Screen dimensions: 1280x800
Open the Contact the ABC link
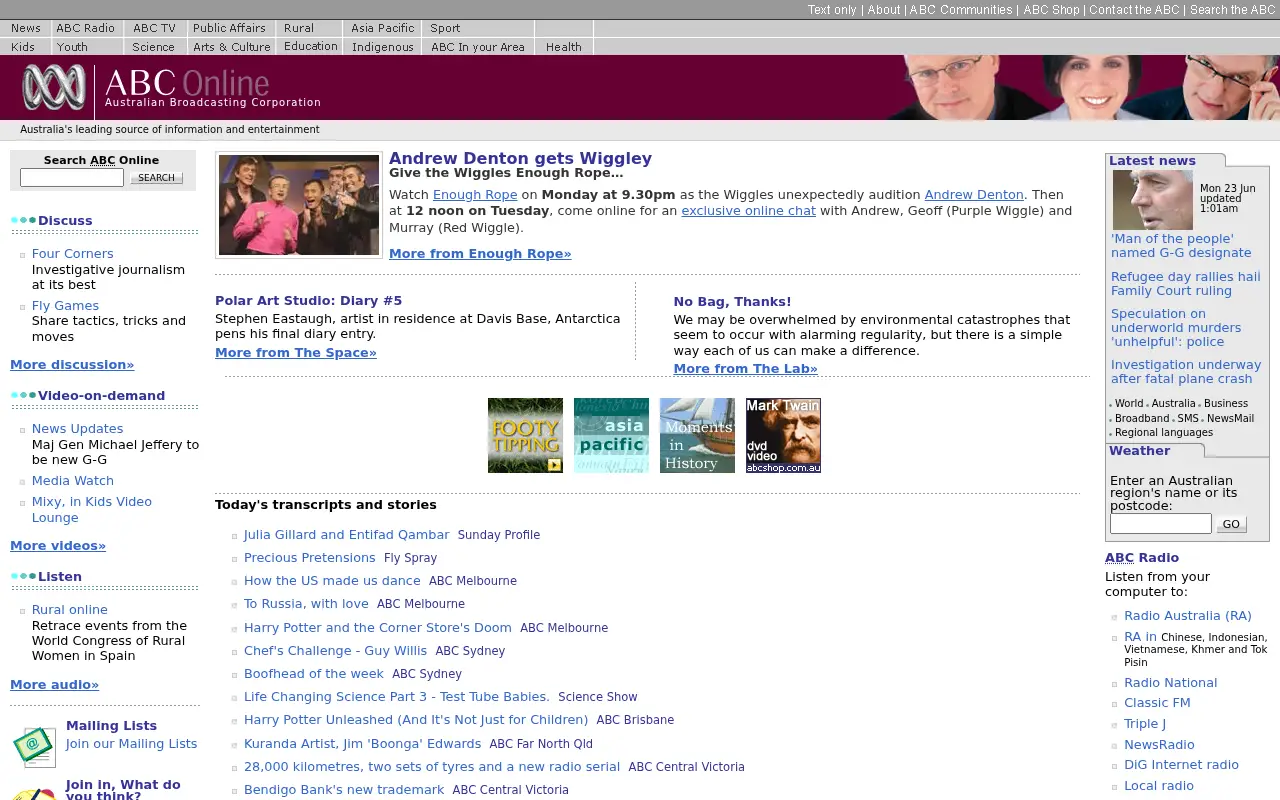pos(1134,10)
